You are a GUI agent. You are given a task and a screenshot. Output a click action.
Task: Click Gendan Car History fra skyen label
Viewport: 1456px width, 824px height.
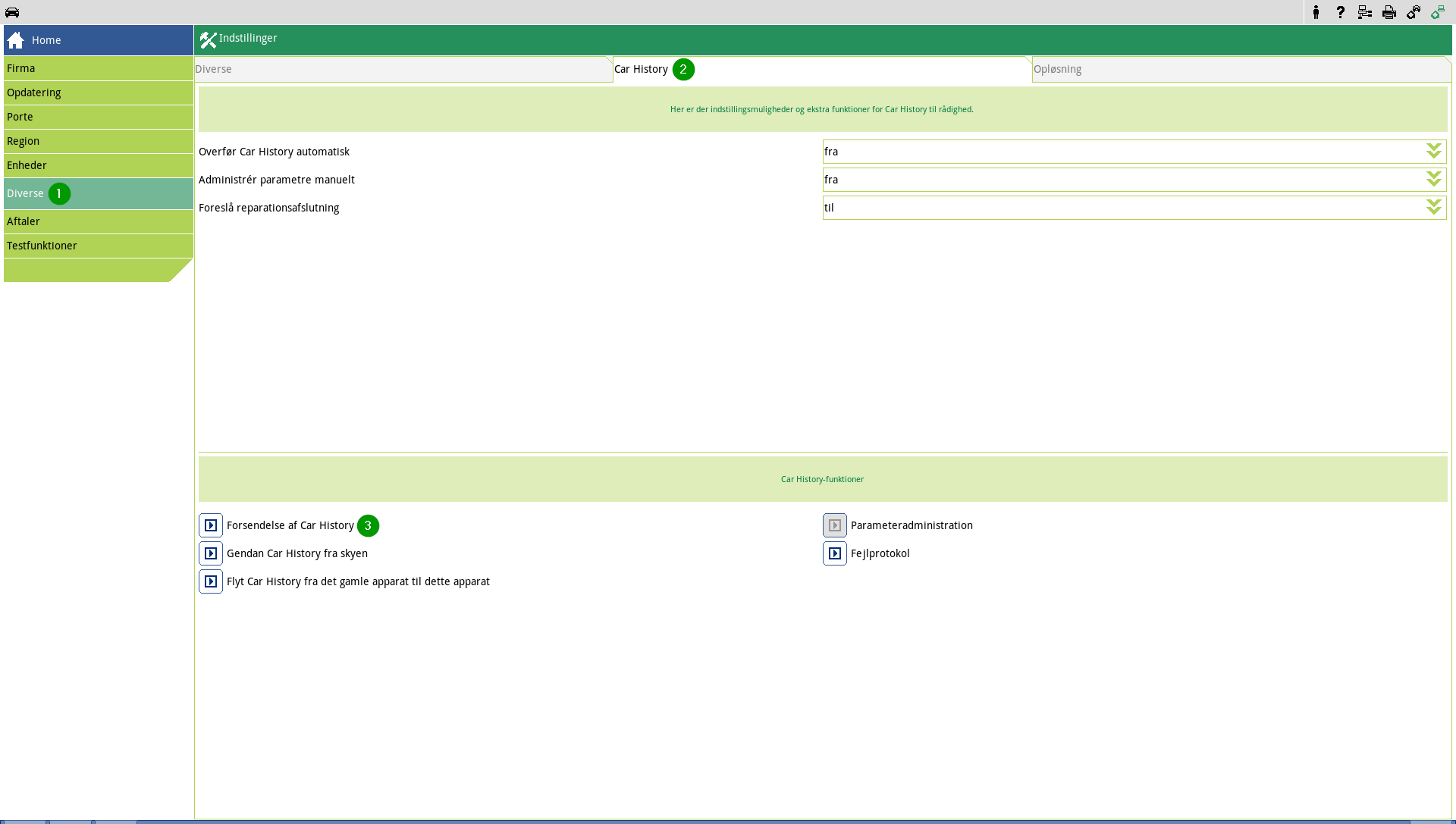pyautogui.click(x=297, y=553)
